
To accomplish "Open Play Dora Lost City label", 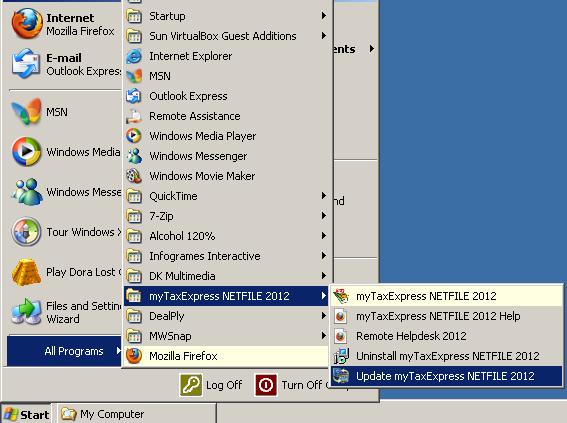I will [x=84, y=272].
